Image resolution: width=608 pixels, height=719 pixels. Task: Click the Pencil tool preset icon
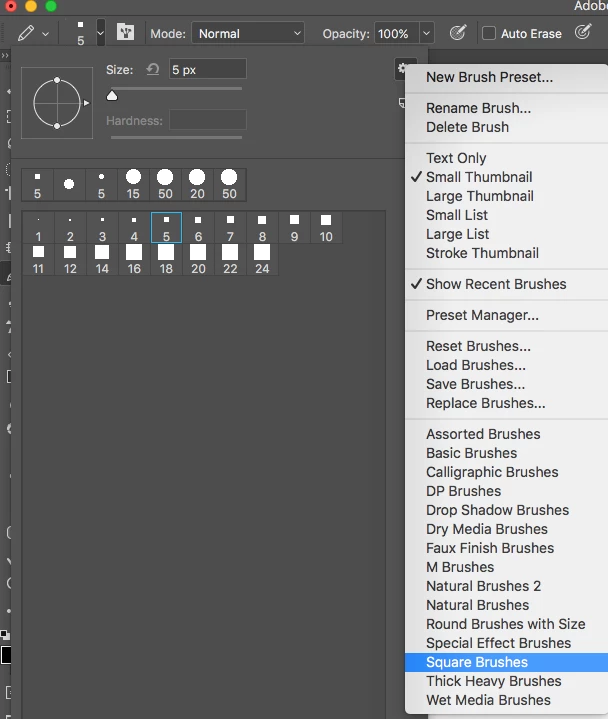coord(26,33)
